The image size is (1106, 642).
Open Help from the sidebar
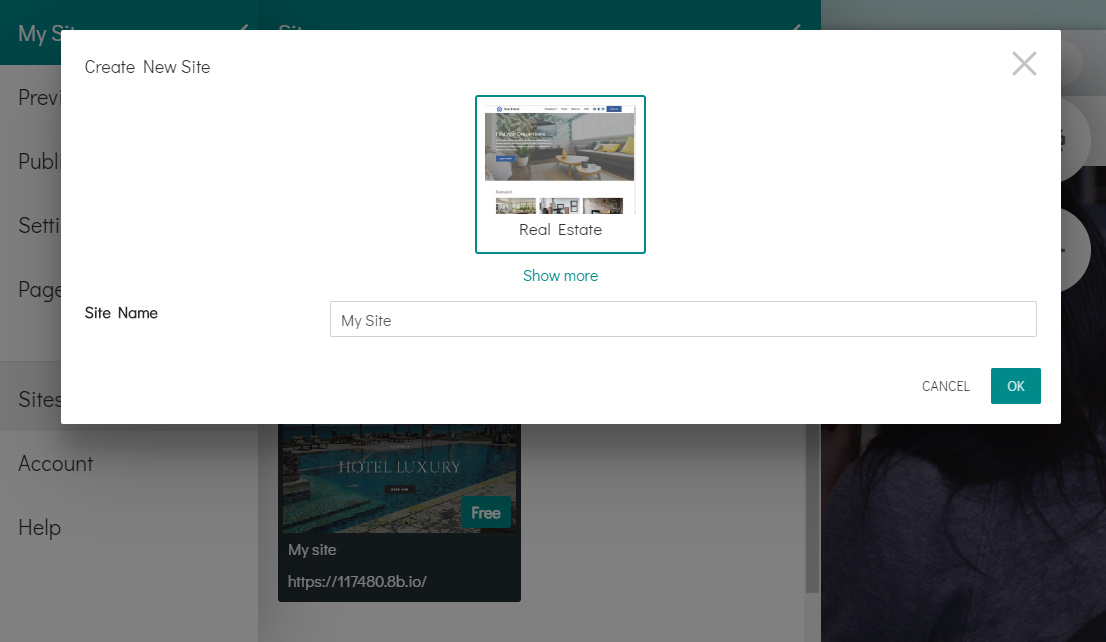(x=40, y=528)
